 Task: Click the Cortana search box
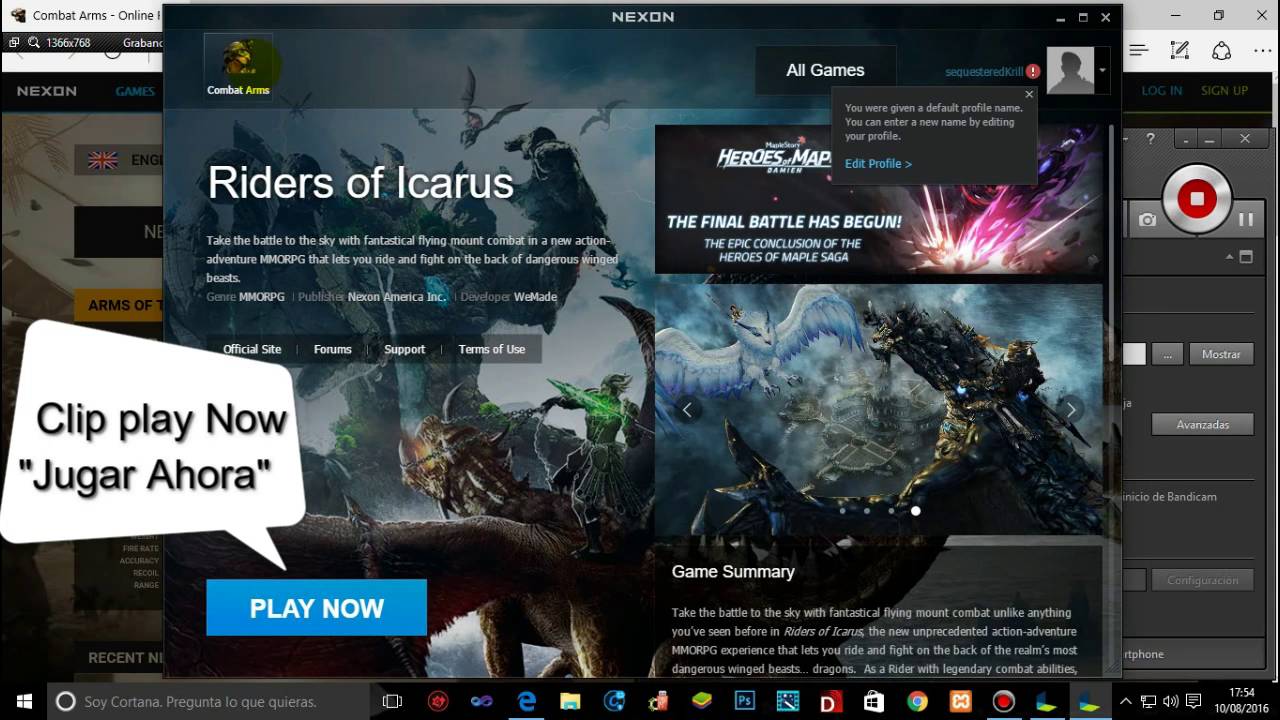[x=209, y=701]
